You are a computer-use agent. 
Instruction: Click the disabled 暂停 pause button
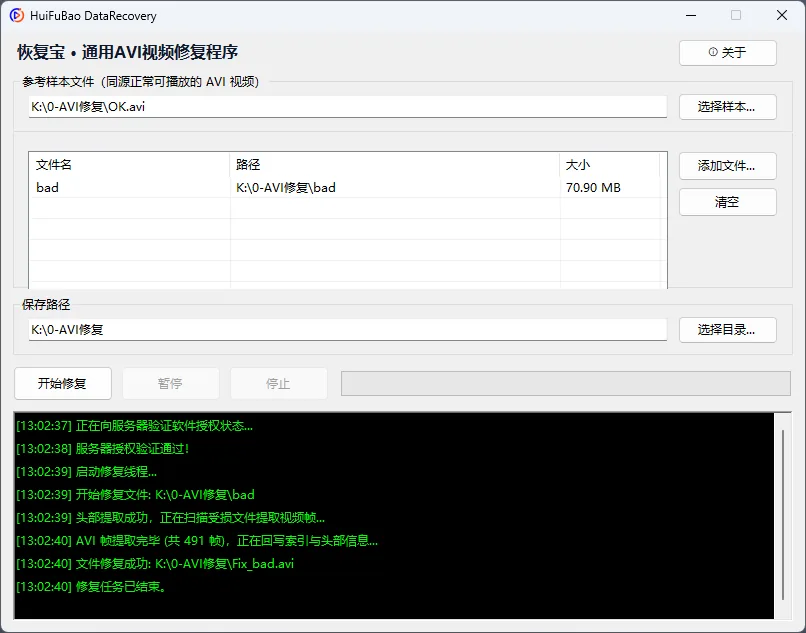171,383
